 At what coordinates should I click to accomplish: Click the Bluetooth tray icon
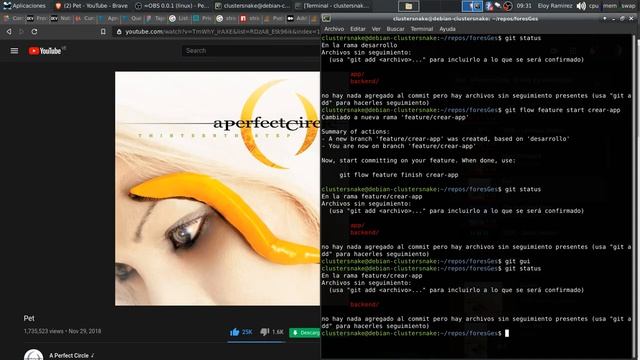click(x=489, y=6)
